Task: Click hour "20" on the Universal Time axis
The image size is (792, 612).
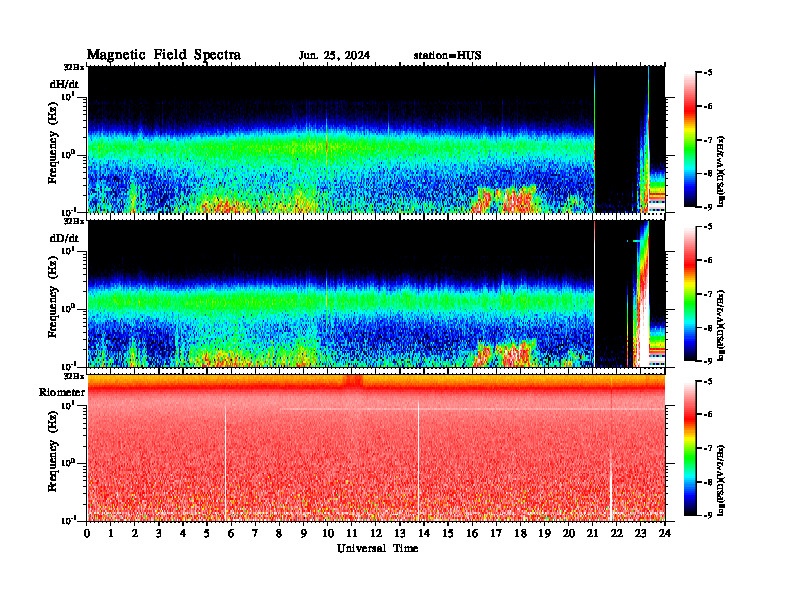Action: point(568,533)
